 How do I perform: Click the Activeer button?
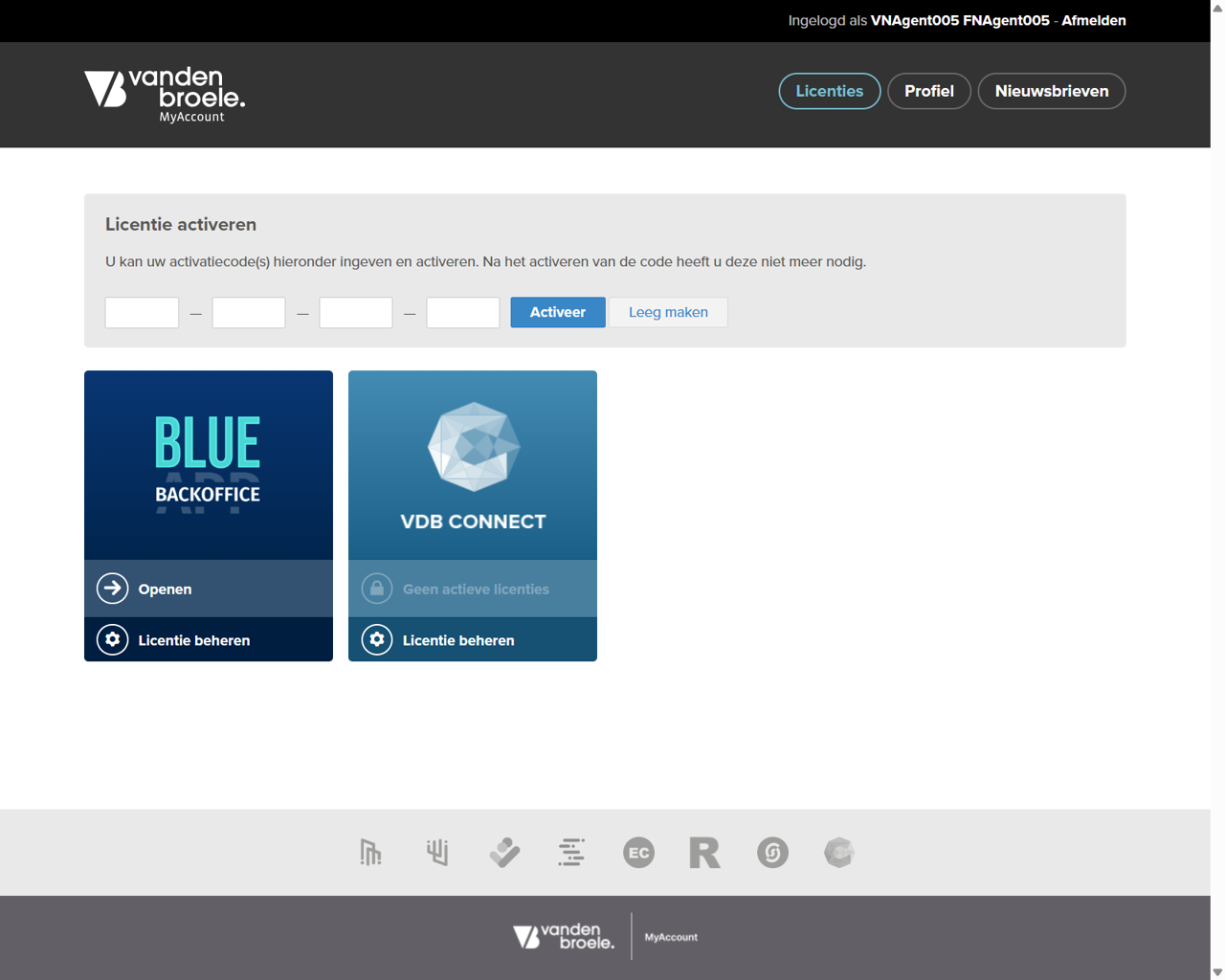558,312
